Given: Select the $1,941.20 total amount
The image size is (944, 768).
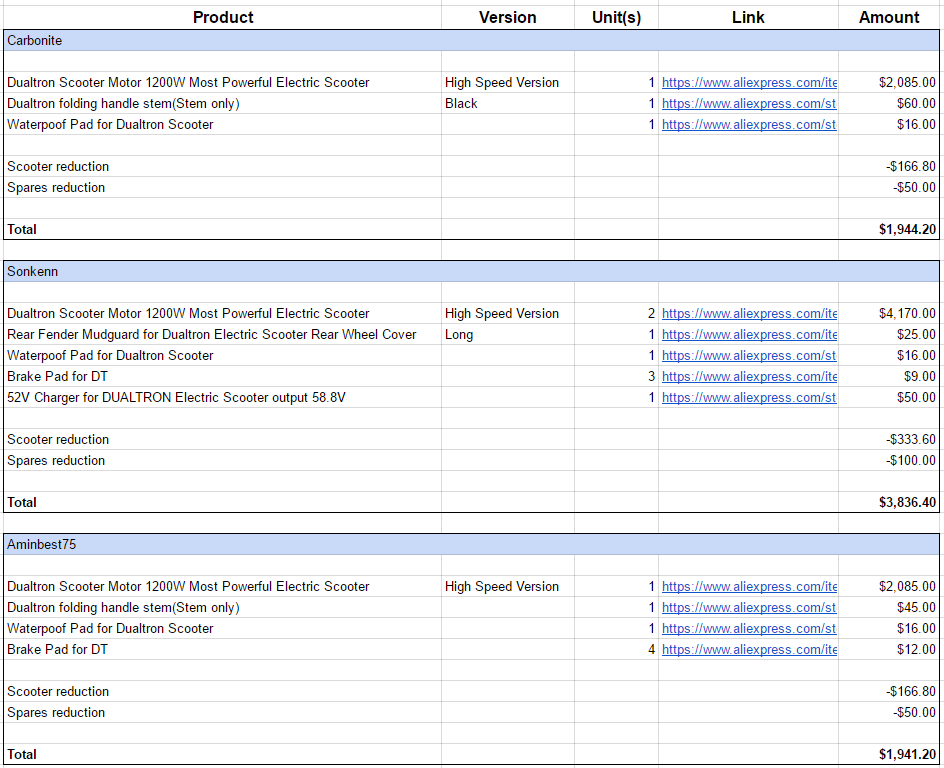Looking at the screenshot, I should click(x=907, y=754).
